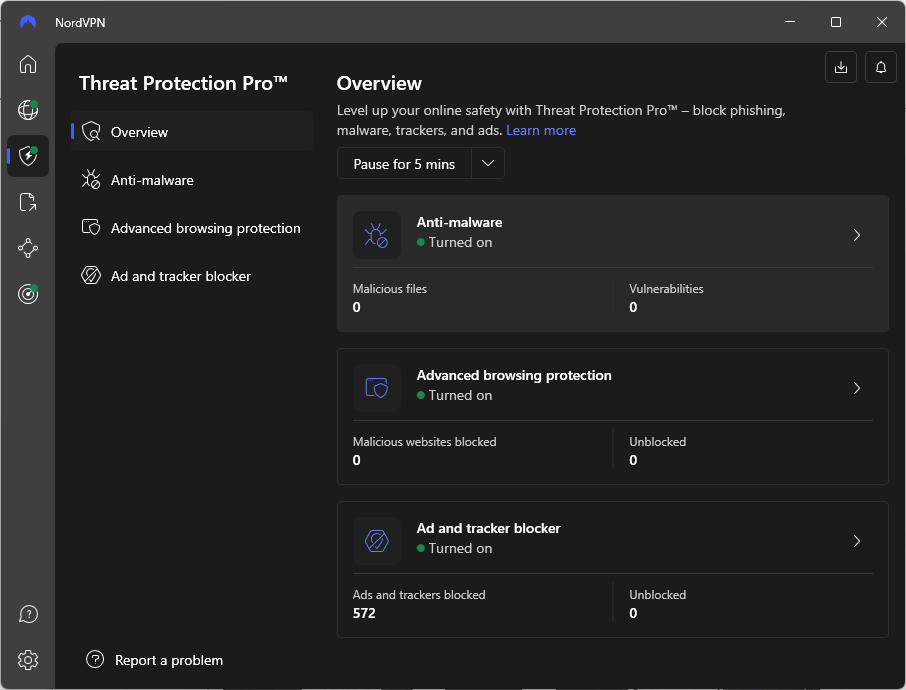
Task: Open the VPN globe icon in sidebar
Action: click(x=28, y=109)
